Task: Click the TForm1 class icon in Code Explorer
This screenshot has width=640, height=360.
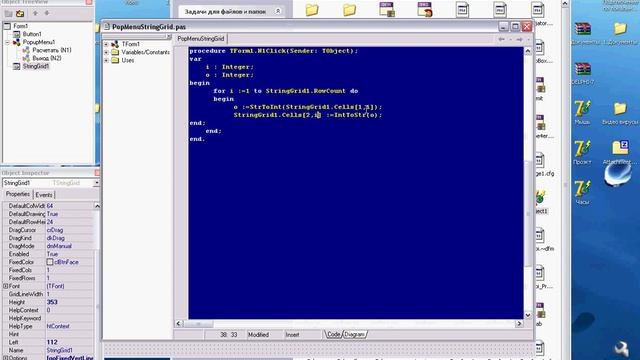Action: tap(115, 44)
